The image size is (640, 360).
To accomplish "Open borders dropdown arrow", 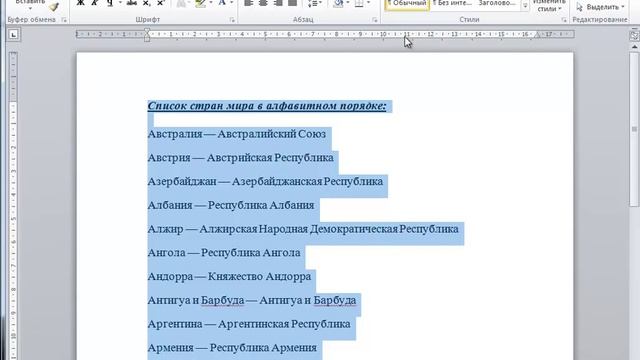I will coord(369,3).
